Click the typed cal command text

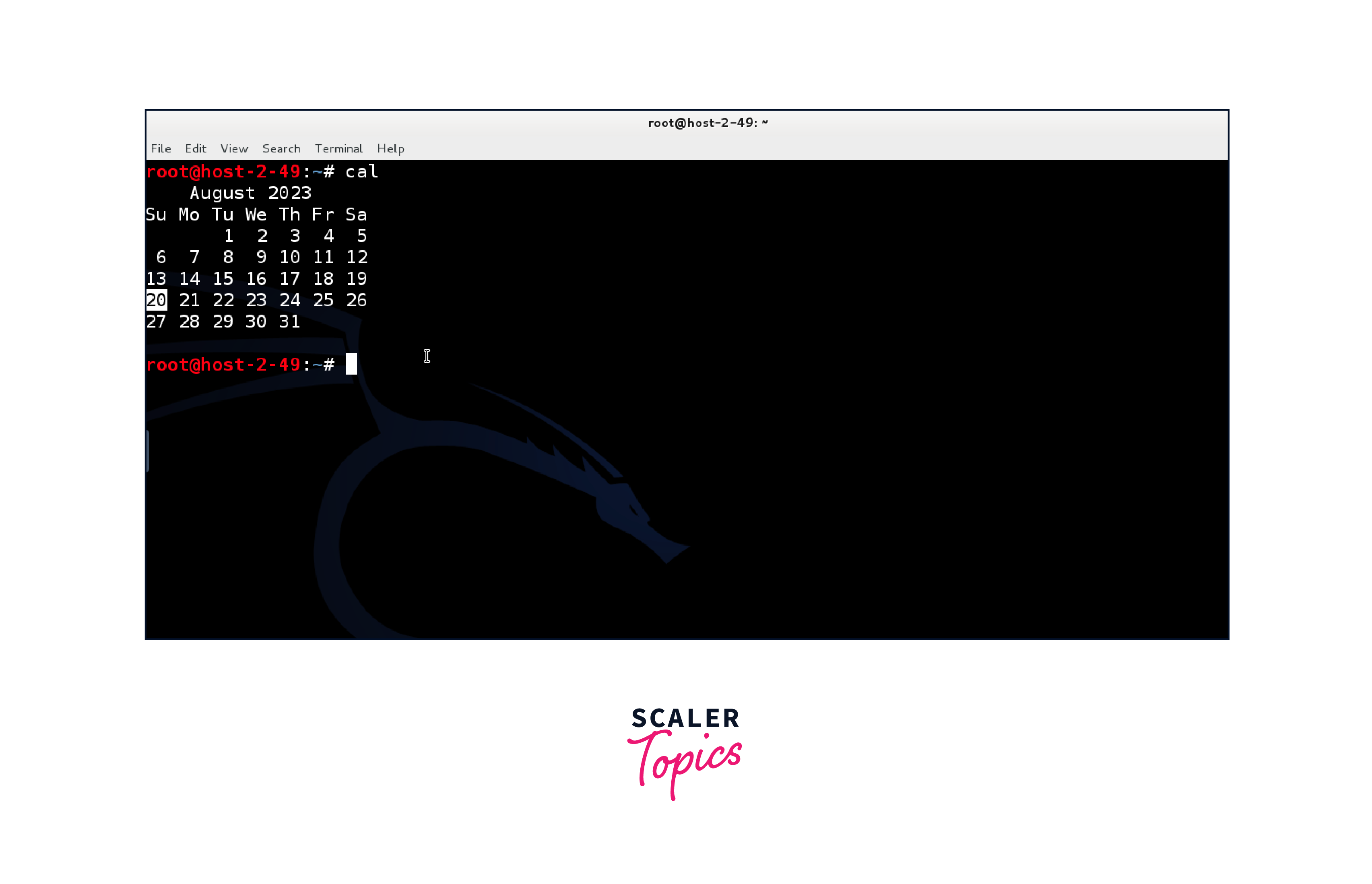pos(362,172)
